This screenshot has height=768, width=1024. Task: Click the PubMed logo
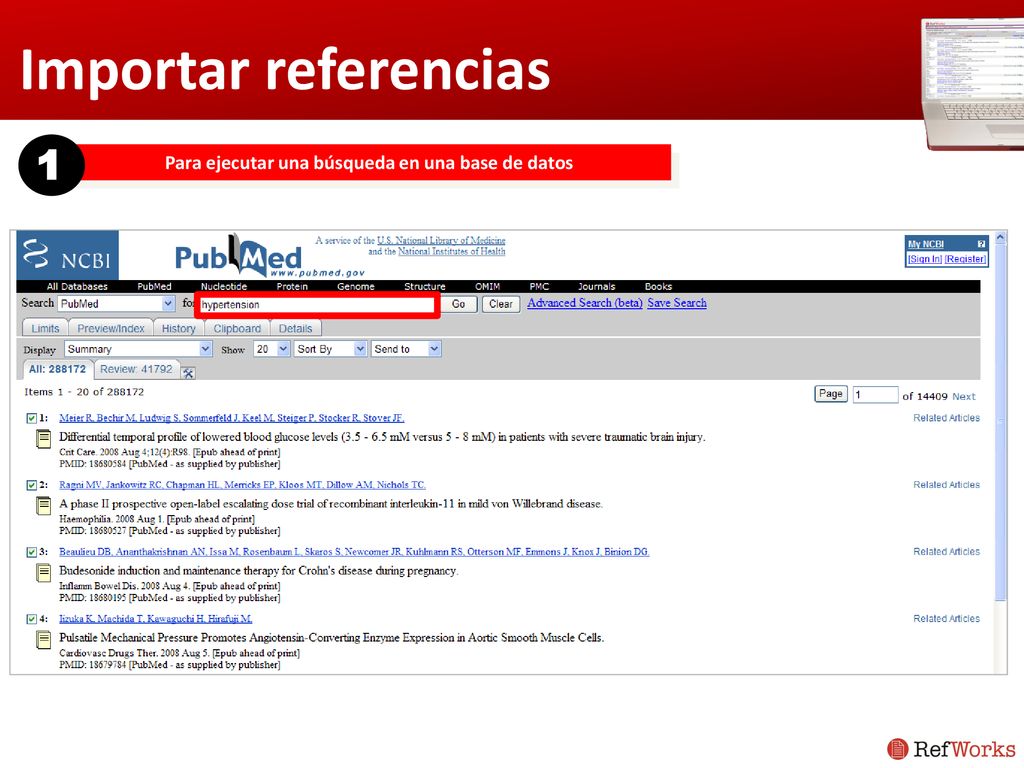point(238,256)
